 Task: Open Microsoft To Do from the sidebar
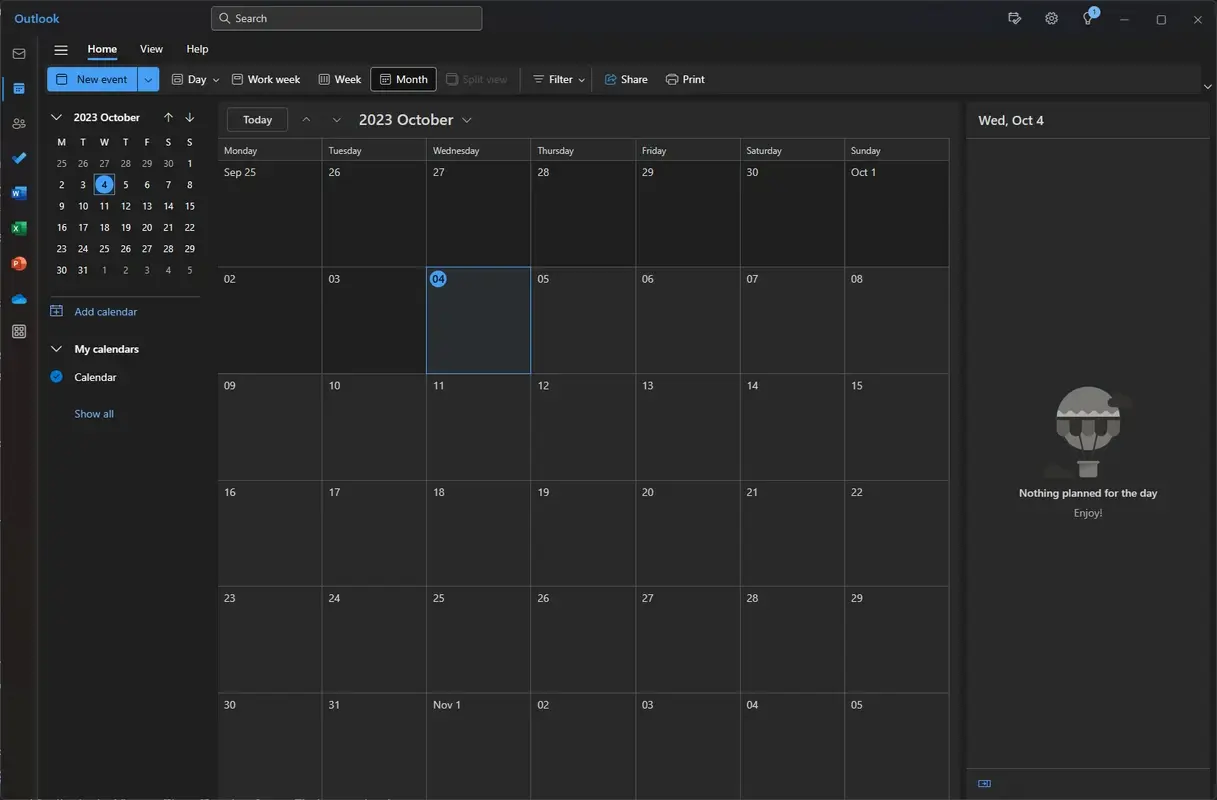tap(18, 158)
